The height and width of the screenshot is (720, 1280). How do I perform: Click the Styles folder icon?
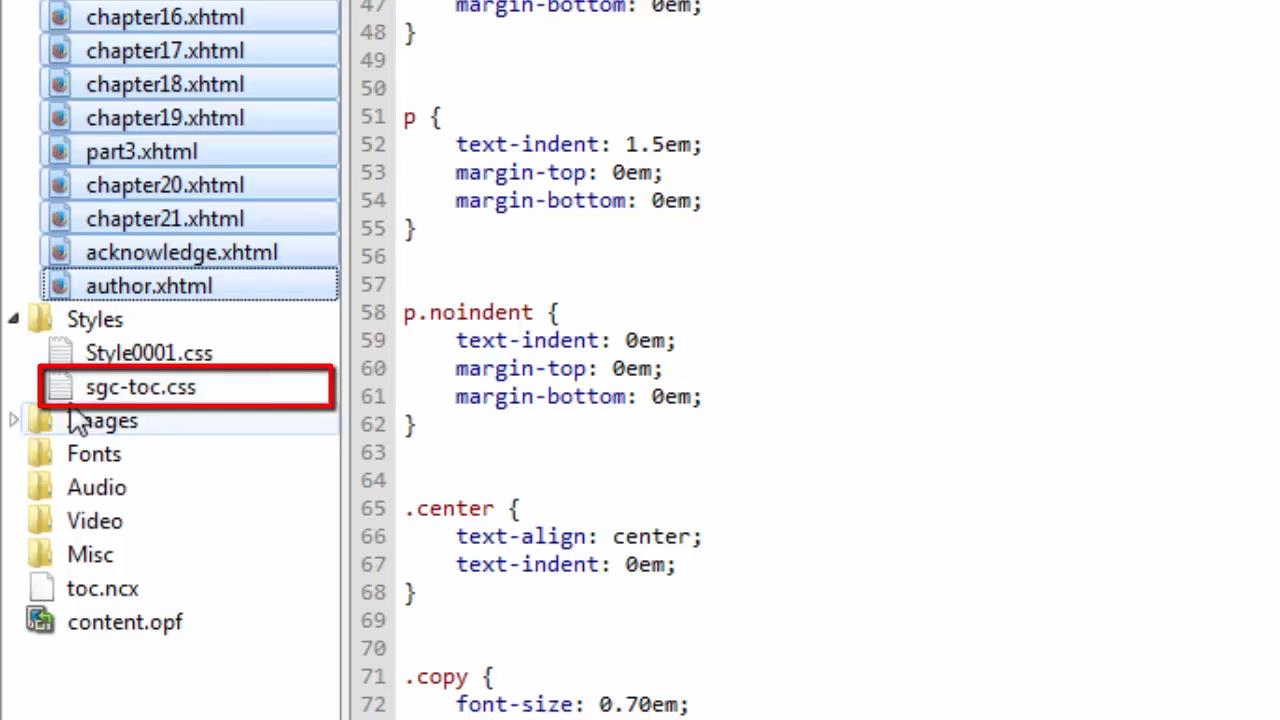(41, 319)
